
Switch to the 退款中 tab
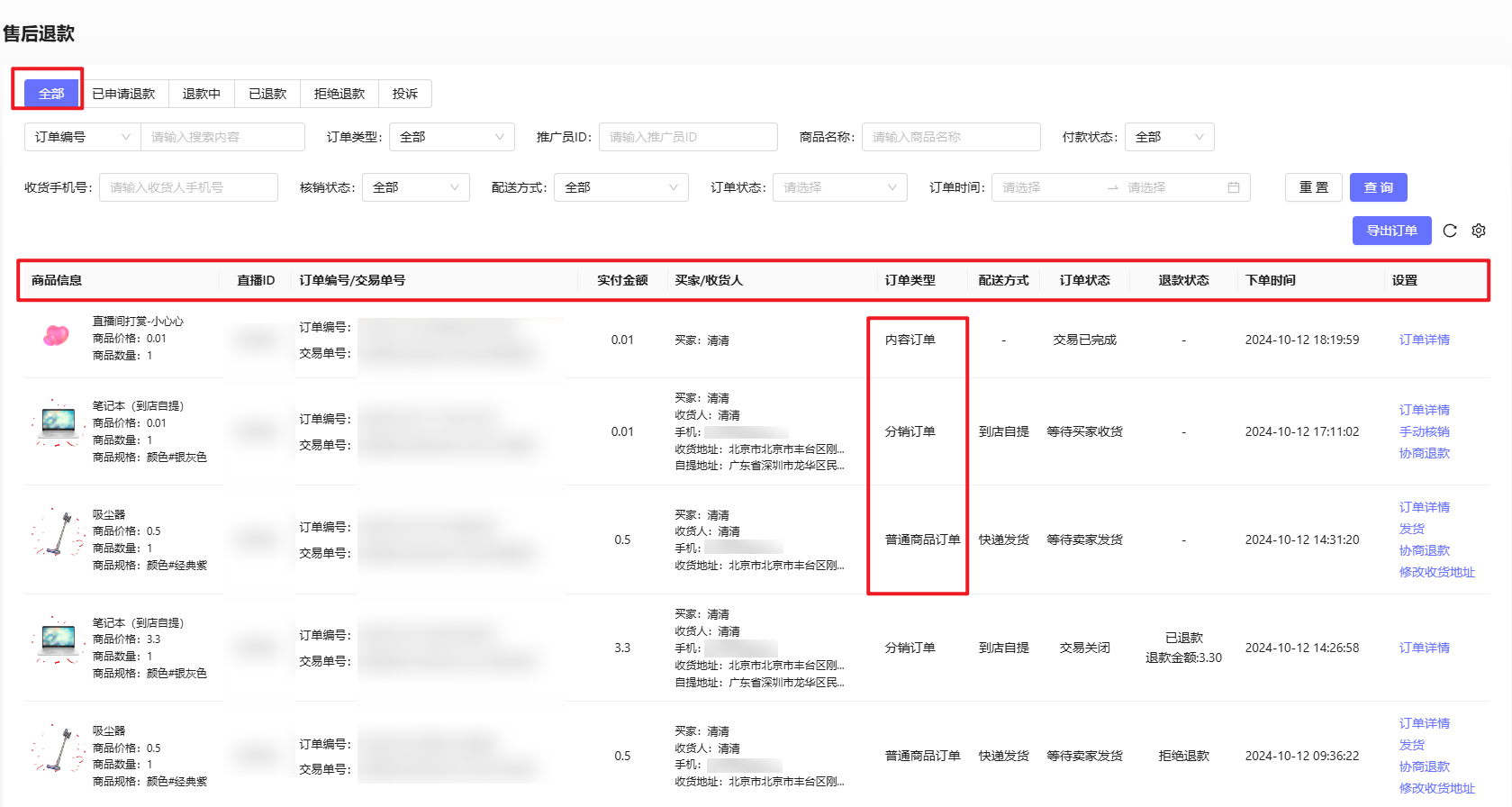click(201, 94)
